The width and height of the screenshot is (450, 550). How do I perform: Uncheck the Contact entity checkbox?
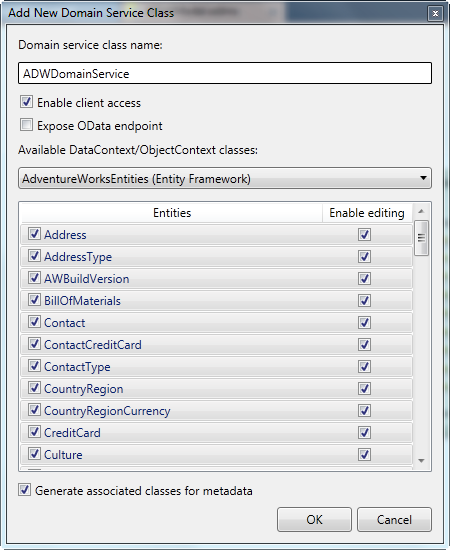34,322
